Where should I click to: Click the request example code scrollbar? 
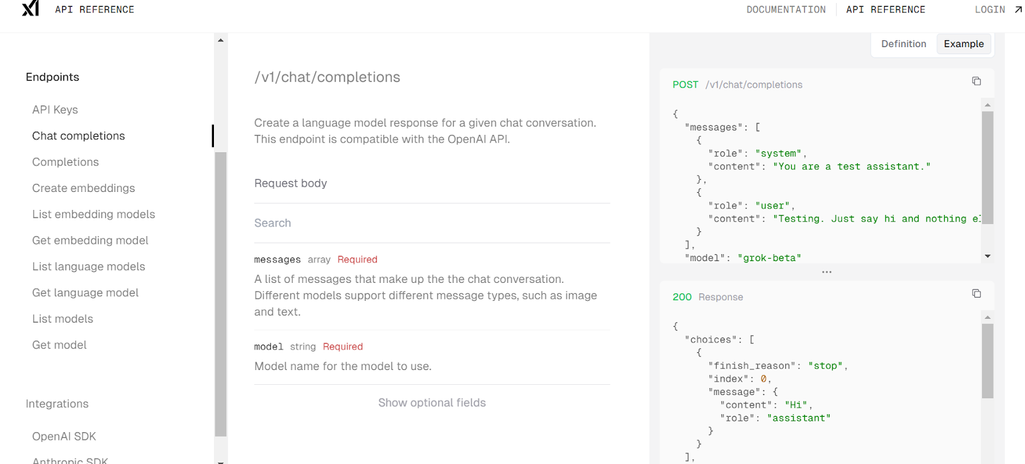(x=988, y=167)
